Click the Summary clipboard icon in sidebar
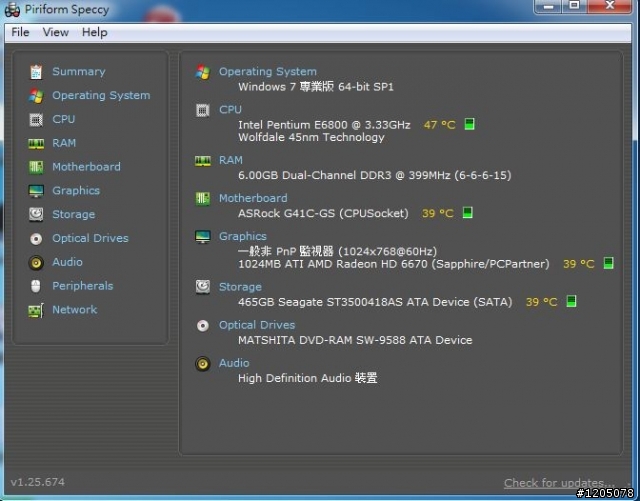This screenshot has height=501, width=640. point(36,72)
